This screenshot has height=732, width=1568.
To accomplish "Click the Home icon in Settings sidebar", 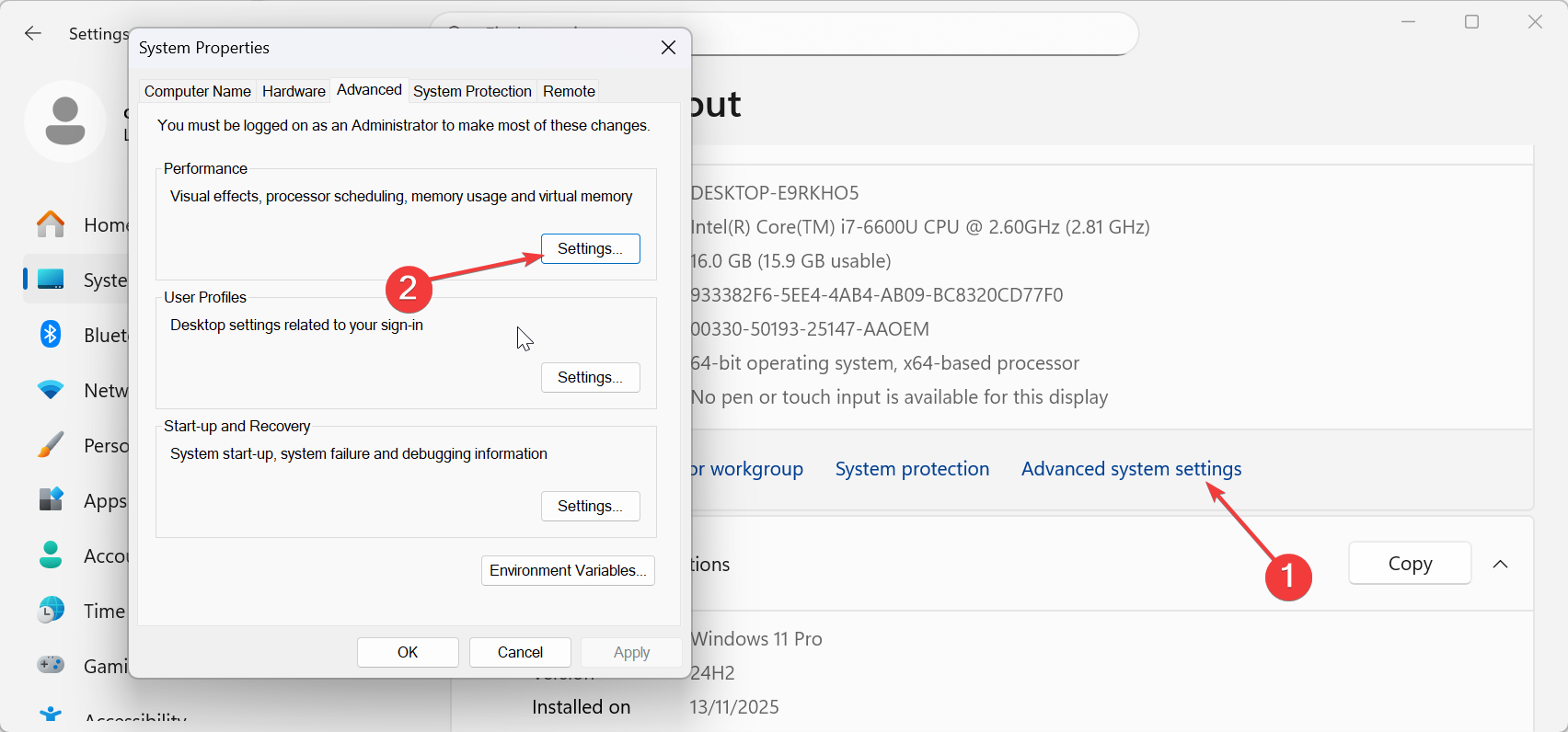I will [x=51, y=224].
